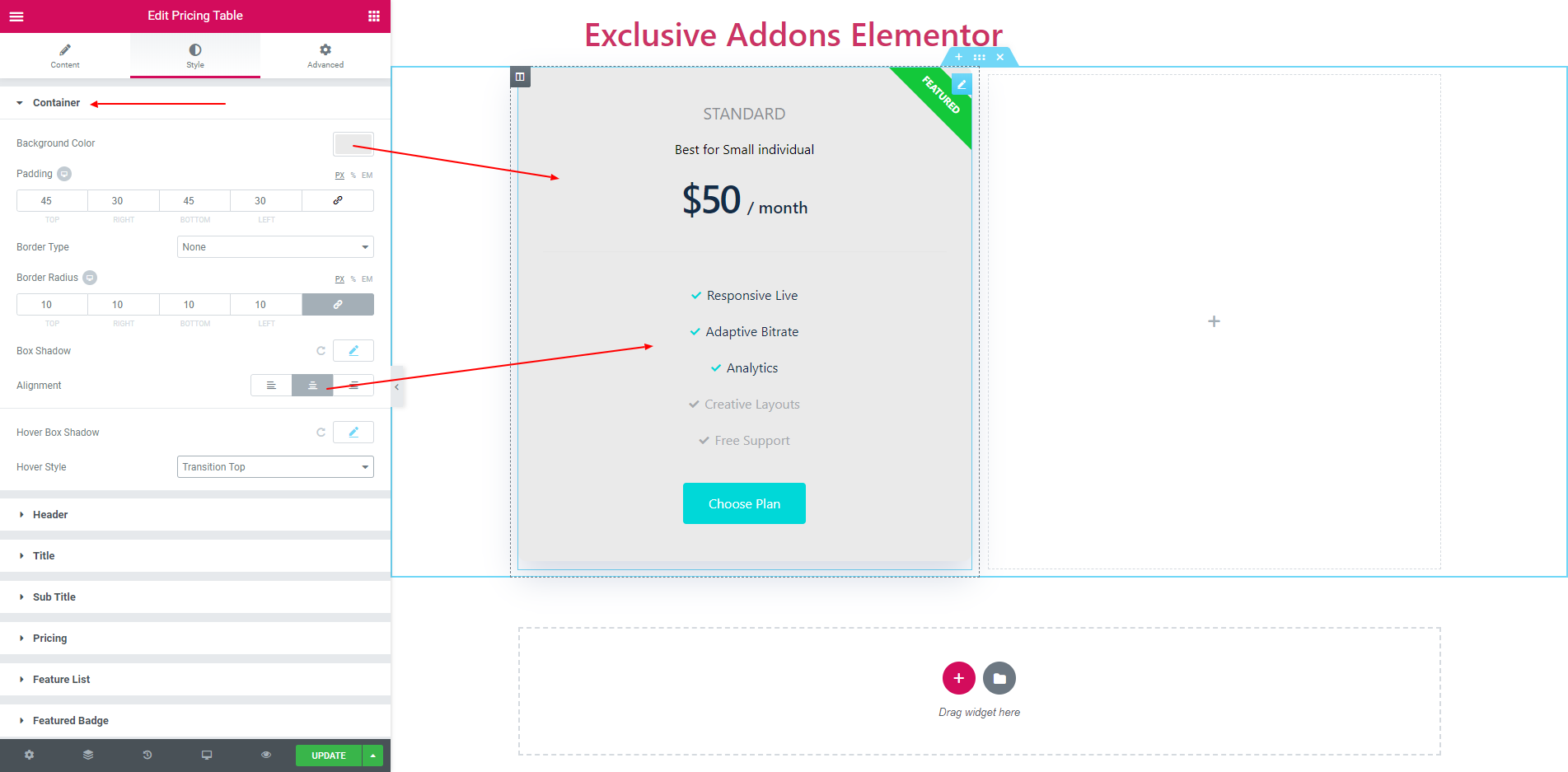
Task: Add new section with pink plus button
Action: (958, 678)
